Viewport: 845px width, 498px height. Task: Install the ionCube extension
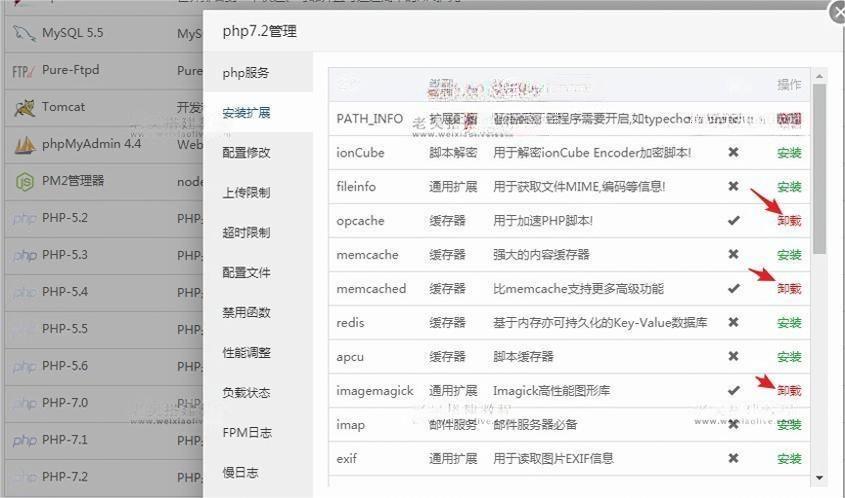[789, 153]
